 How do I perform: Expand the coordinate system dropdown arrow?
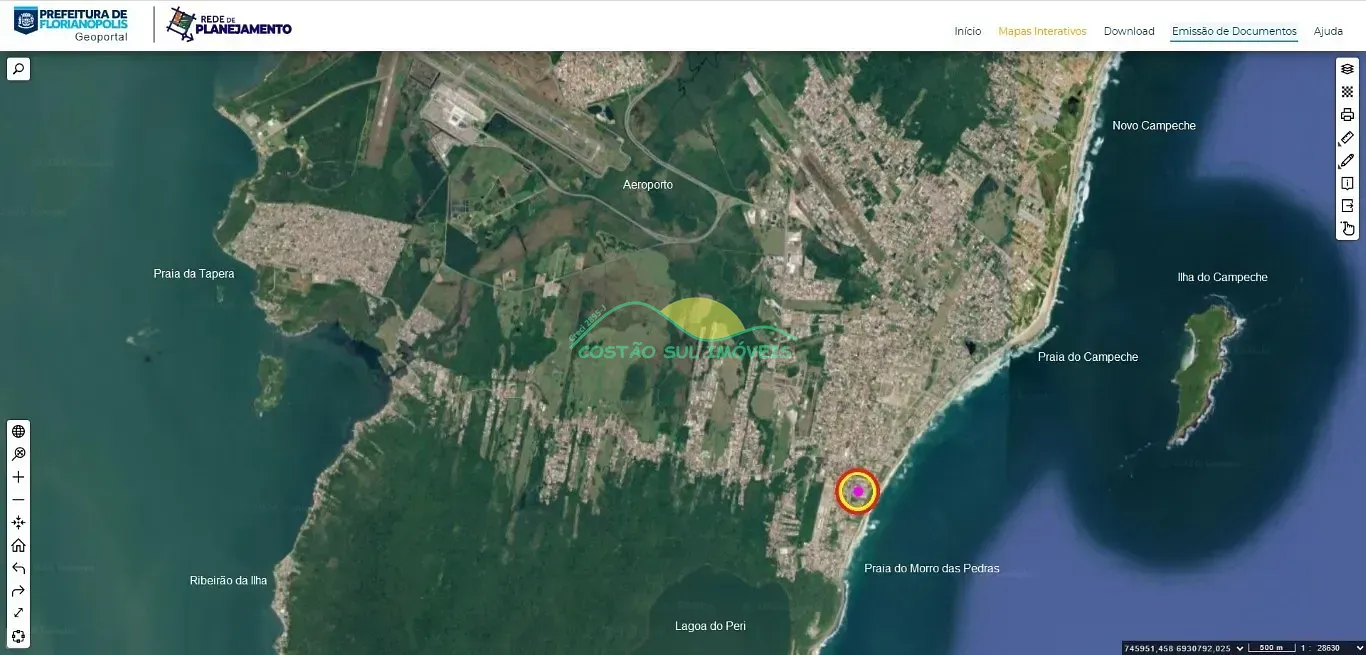(x=1240, y=648)
